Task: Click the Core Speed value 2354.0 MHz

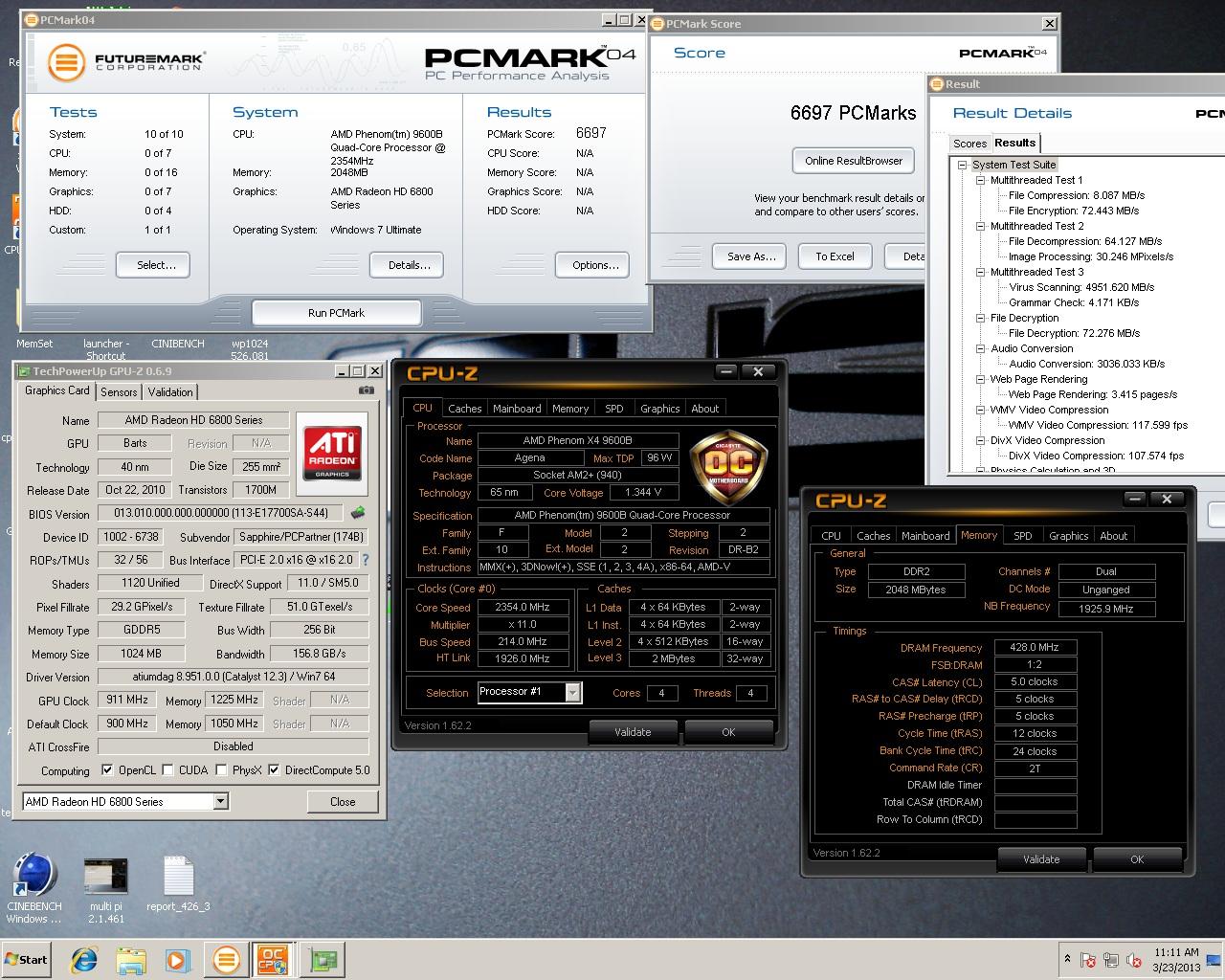Action: point(523,607)
